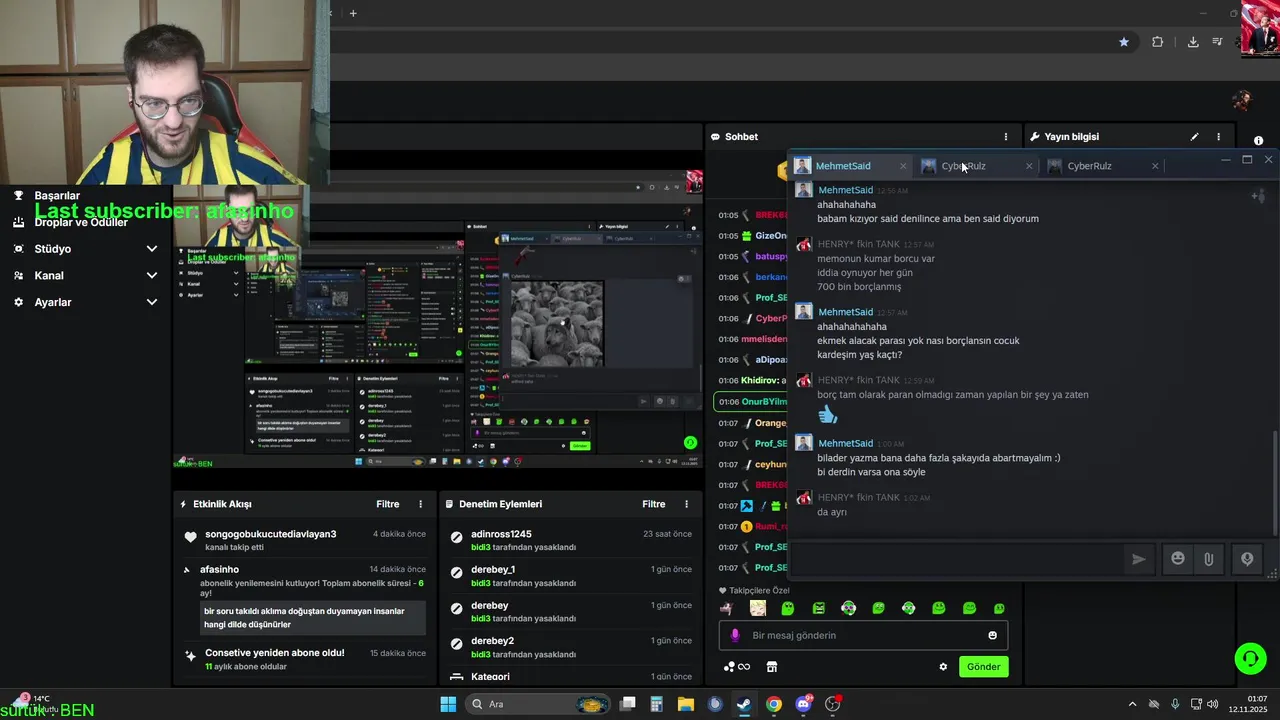Open Steam from the taskbar
Screen dimensions: 1280x720
click(x=744, y=704)
